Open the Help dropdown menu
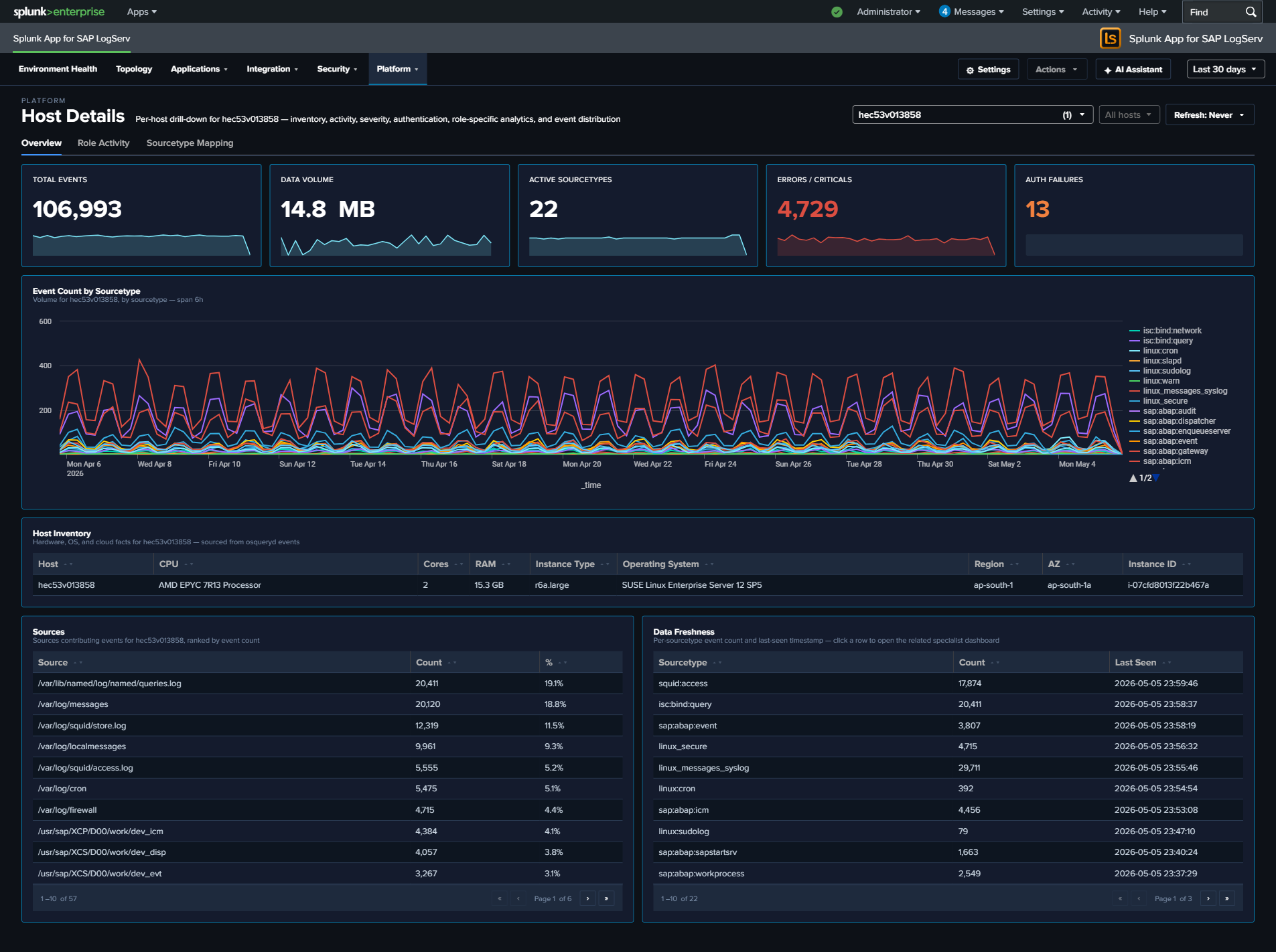 click(x=1152, y=11)
